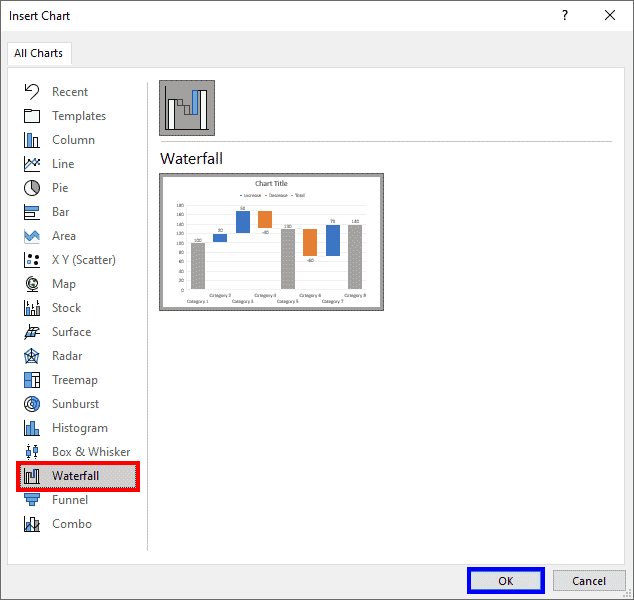Choose the Recent label

[70, 92]
